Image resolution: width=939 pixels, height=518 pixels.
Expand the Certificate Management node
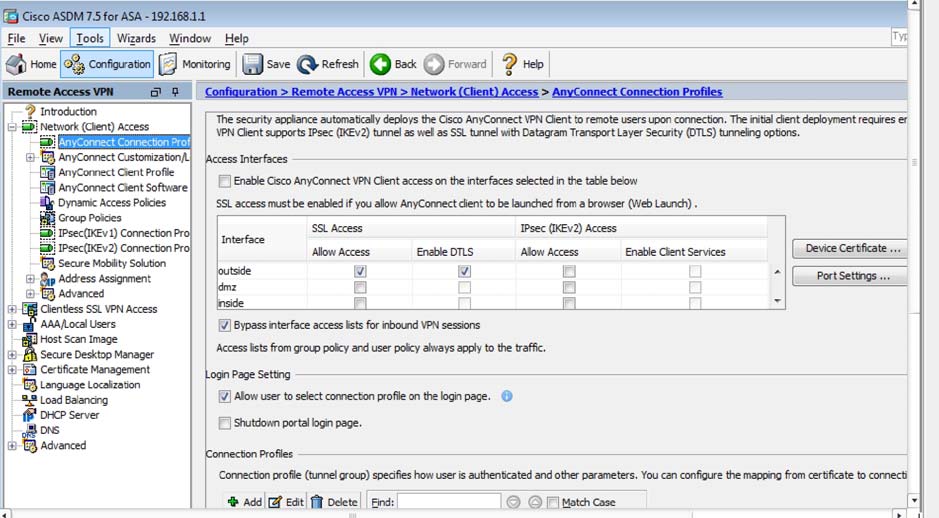click(12, 369)
